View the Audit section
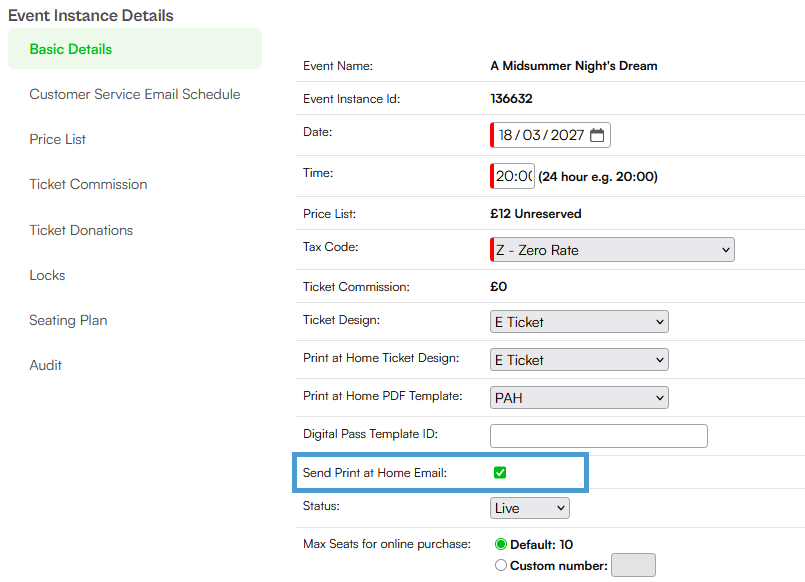Screen dimensions: 805x582 pos(46,365)
